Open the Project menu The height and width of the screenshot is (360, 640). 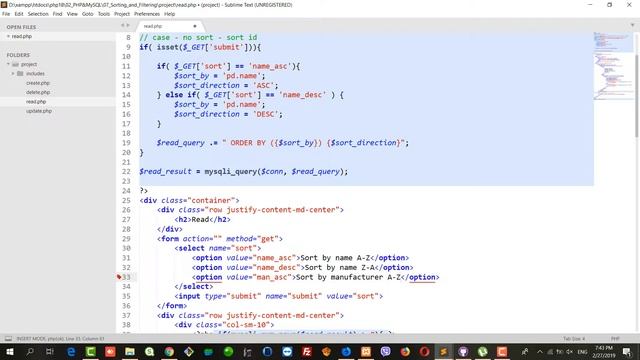122,14
